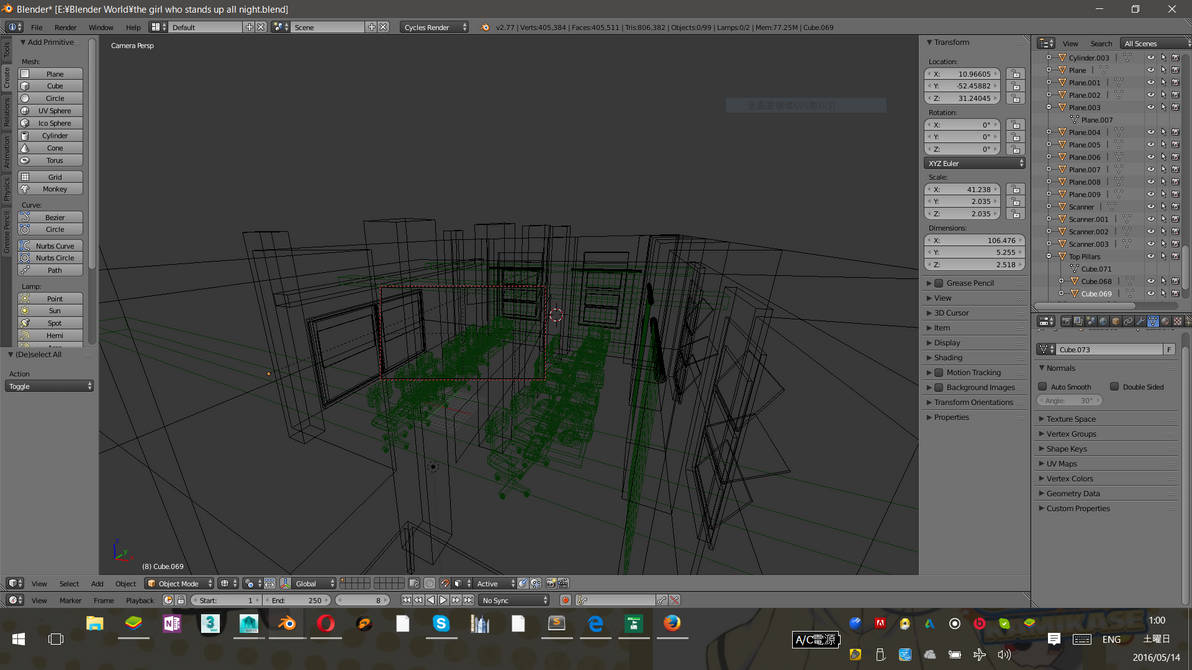The width and height of the screenshot is (1192, 670).
Task: Add a Sun lamp
Action: pos(50,311)
